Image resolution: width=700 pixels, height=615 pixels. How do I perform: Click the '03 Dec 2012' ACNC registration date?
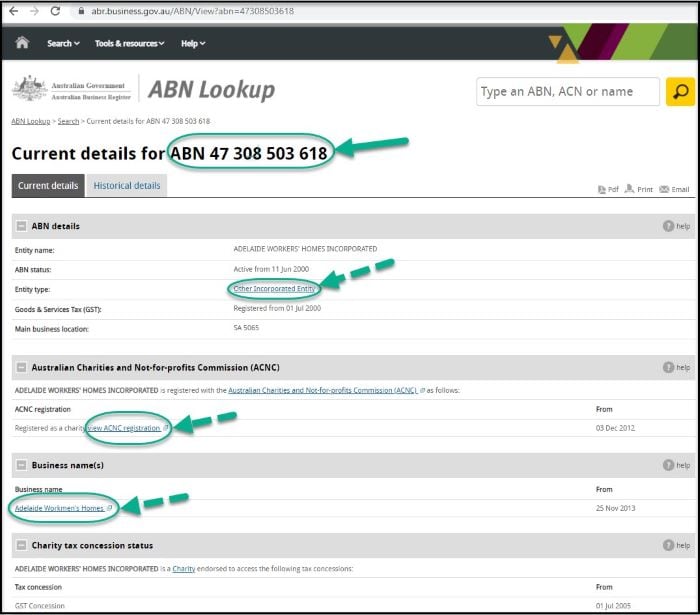pyautogui.click(x=615, y=428)
